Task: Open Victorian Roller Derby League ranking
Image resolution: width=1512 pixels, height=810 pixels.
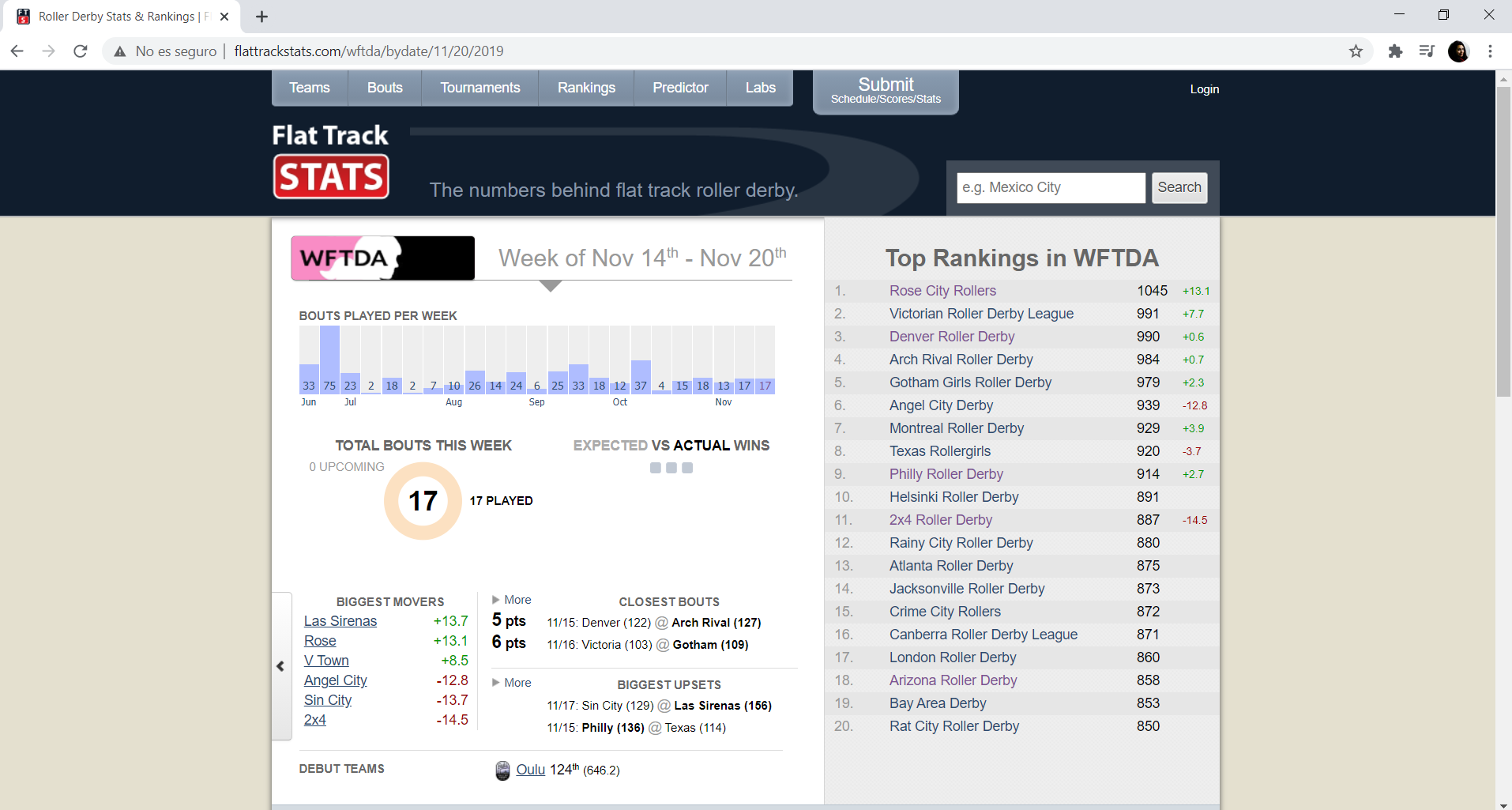Action: pos(981,314)
